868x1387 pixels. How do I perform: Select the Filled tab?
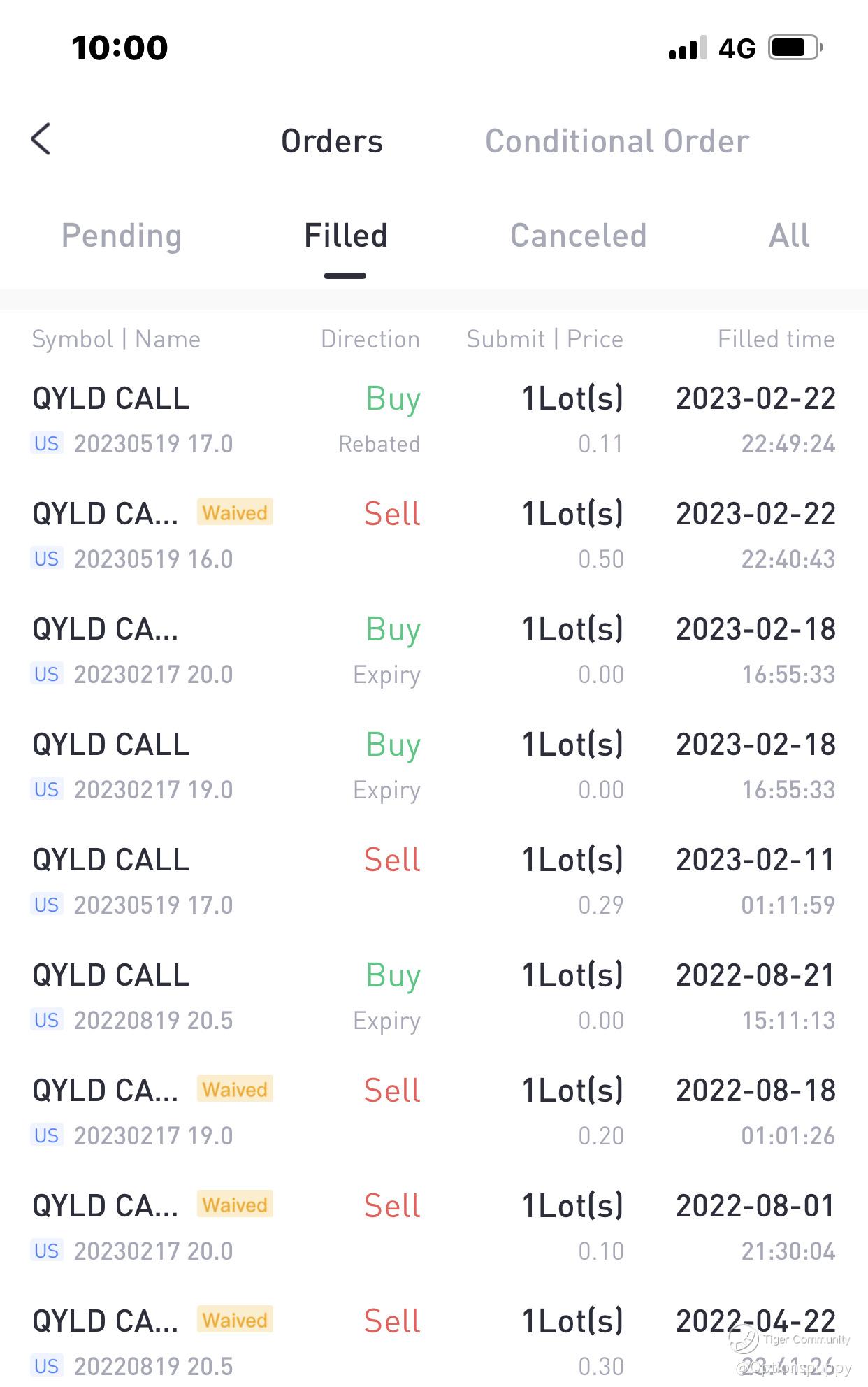[345, 236]
